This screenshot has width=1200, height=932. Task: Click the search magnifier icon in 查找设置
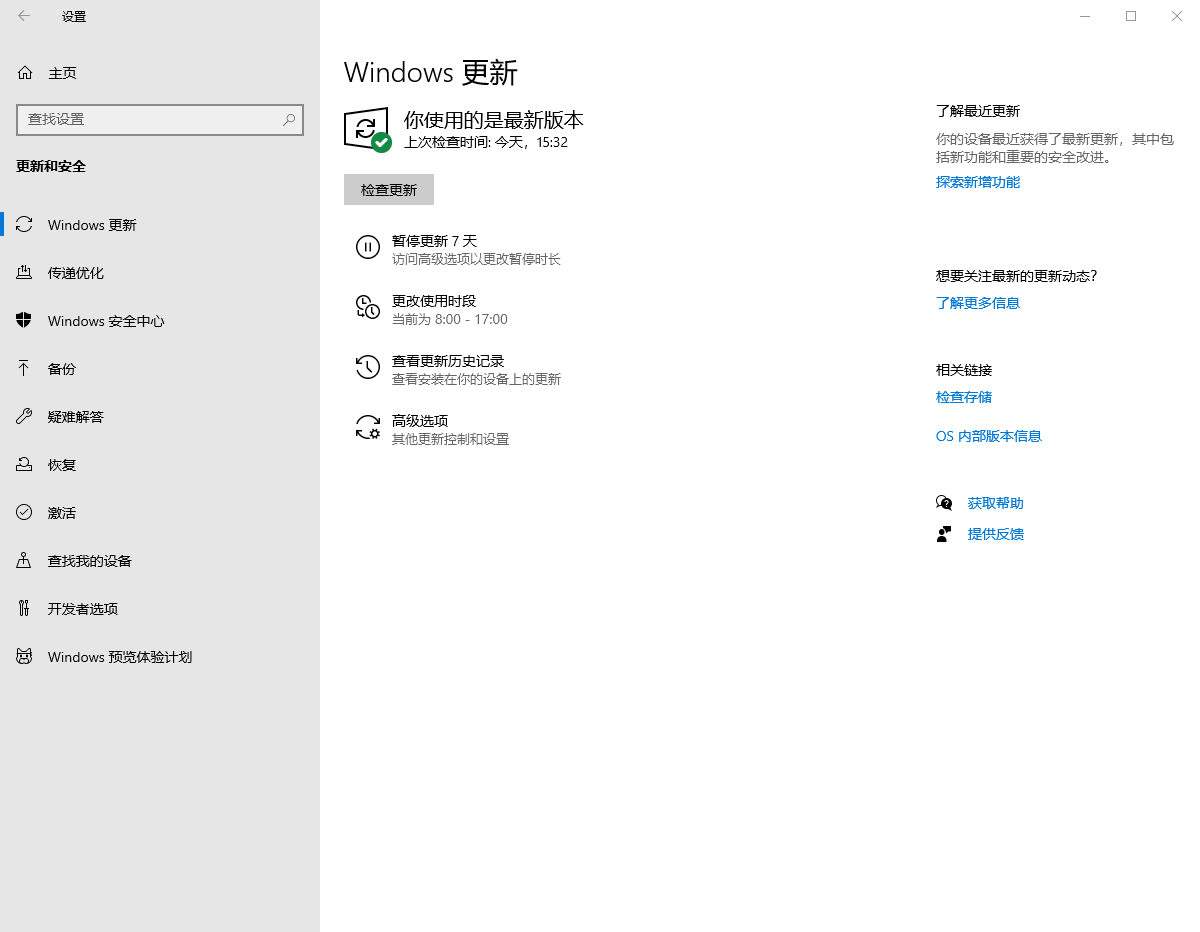[x=289, y=119]
